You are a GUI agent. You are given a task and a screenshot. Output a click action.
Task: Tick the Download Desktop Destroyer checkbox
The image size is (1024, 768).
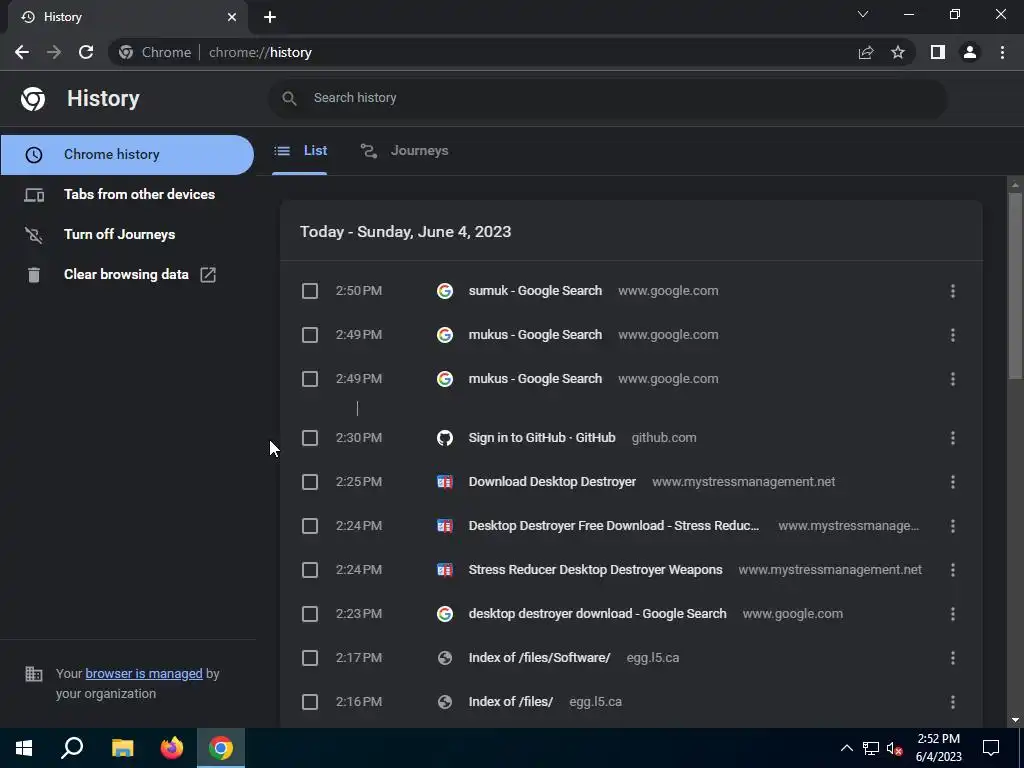coord(310,482)
